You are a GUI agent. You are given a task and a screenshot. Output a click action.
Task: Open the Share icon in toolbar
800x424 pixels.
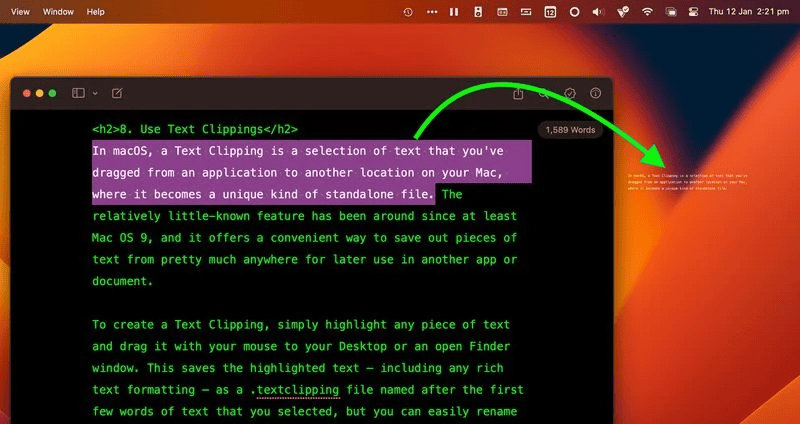(518, 93)
